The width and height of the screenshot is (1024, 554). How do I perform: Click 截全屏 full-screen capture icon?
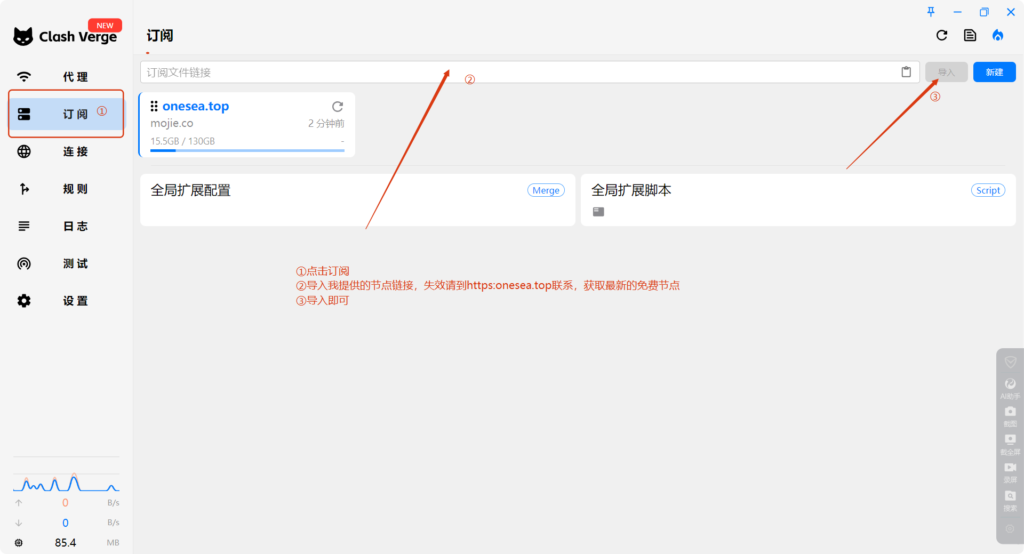point(1010,444)
